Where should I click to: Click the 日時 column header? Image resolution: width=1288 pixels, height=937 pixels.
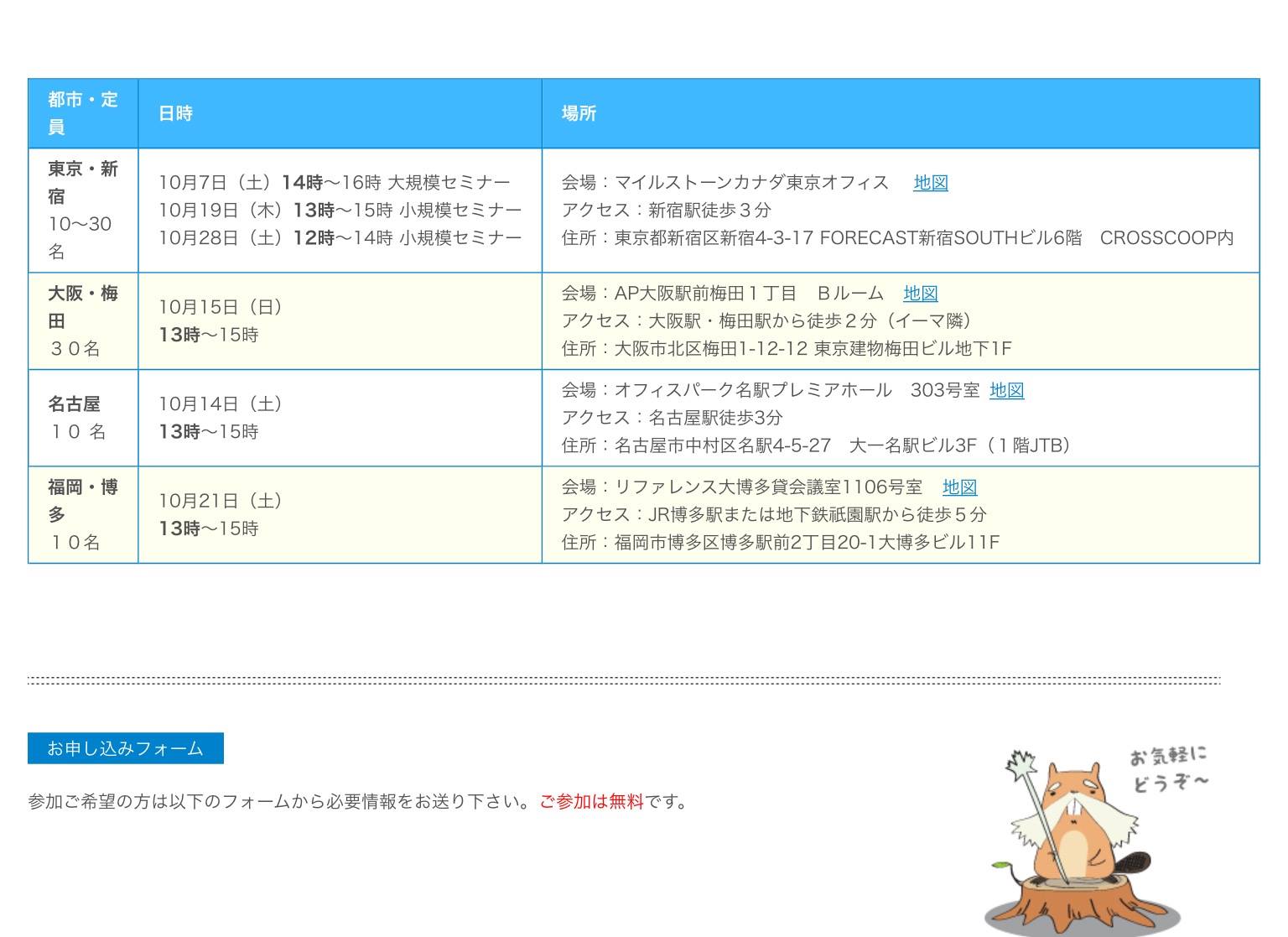176,113
